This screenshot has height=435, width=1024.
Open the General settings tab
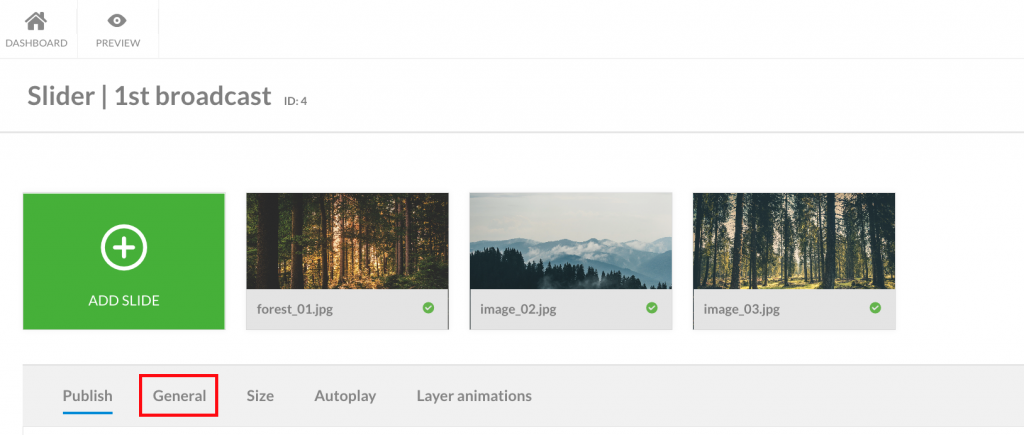(179, 396)
